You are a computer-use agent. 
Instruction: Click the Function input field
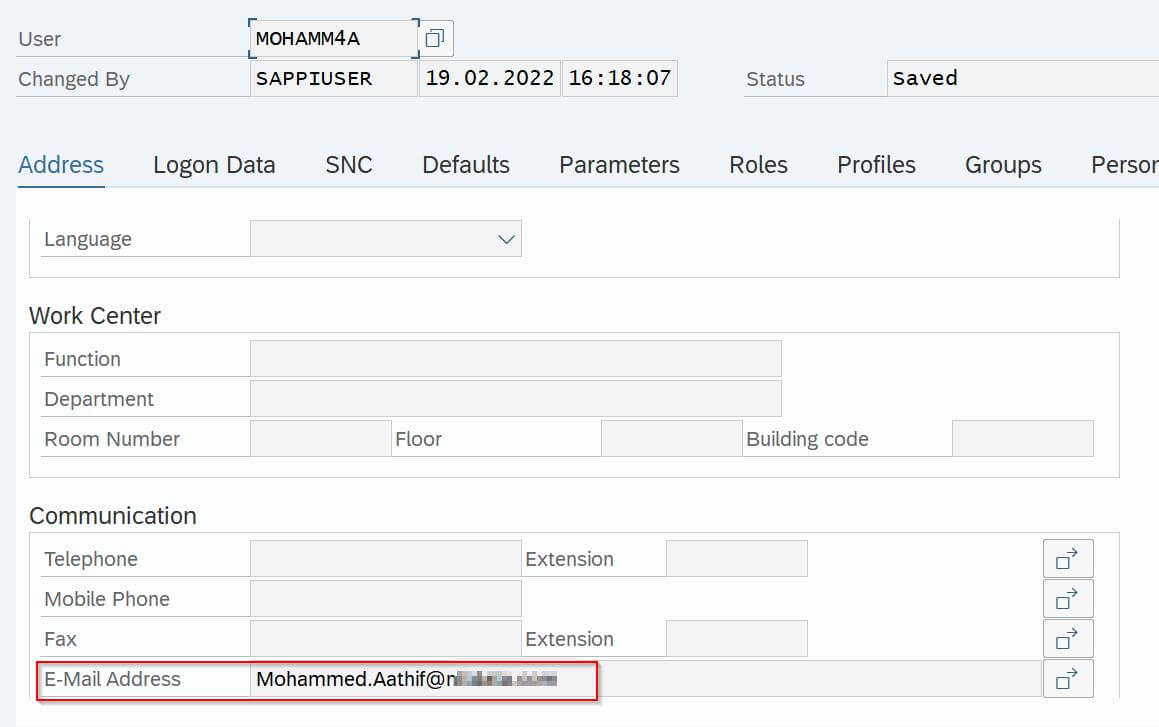pos(515,359)
